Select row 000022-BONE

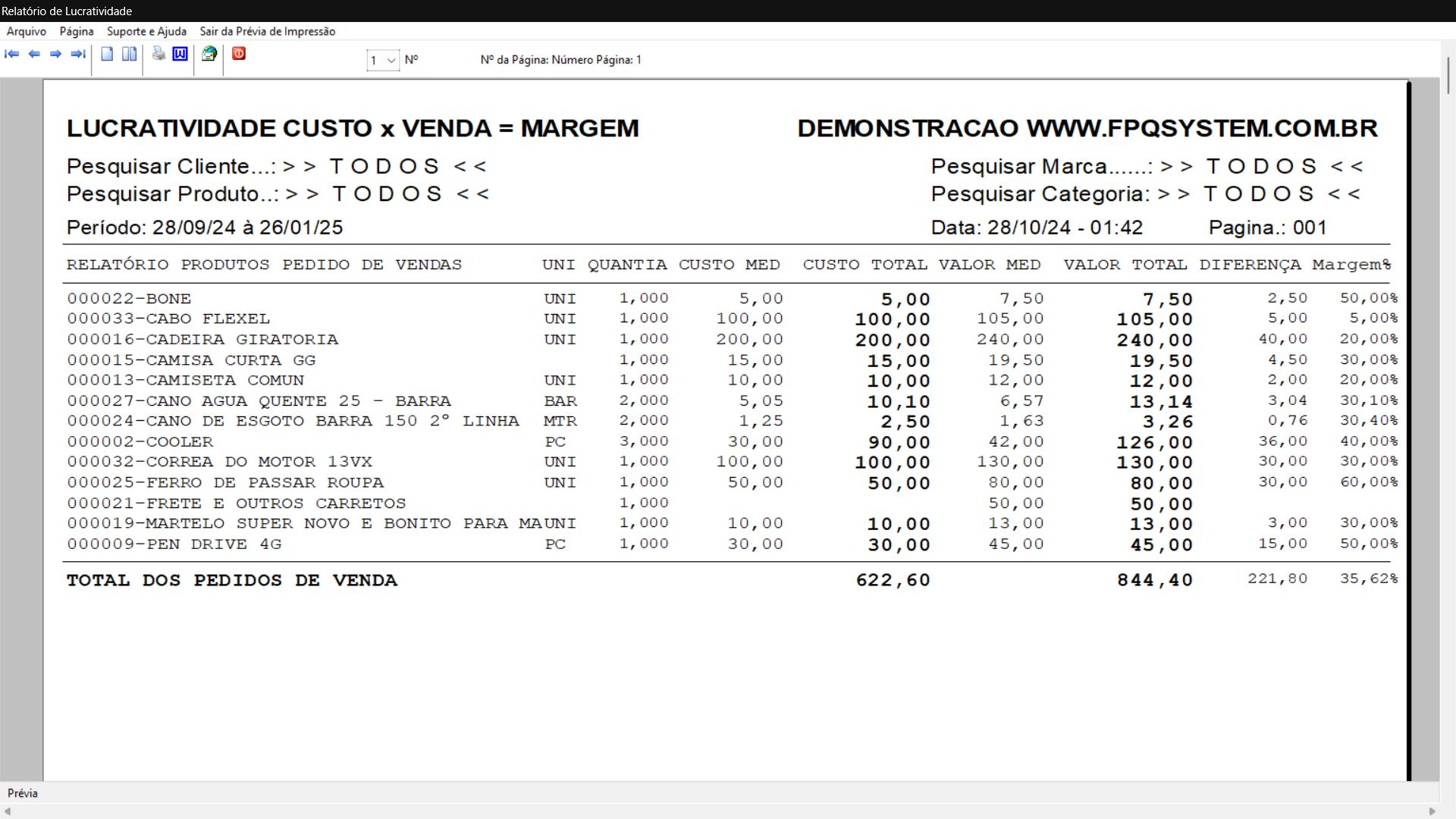pyautogui.click(x=732, y=299)
